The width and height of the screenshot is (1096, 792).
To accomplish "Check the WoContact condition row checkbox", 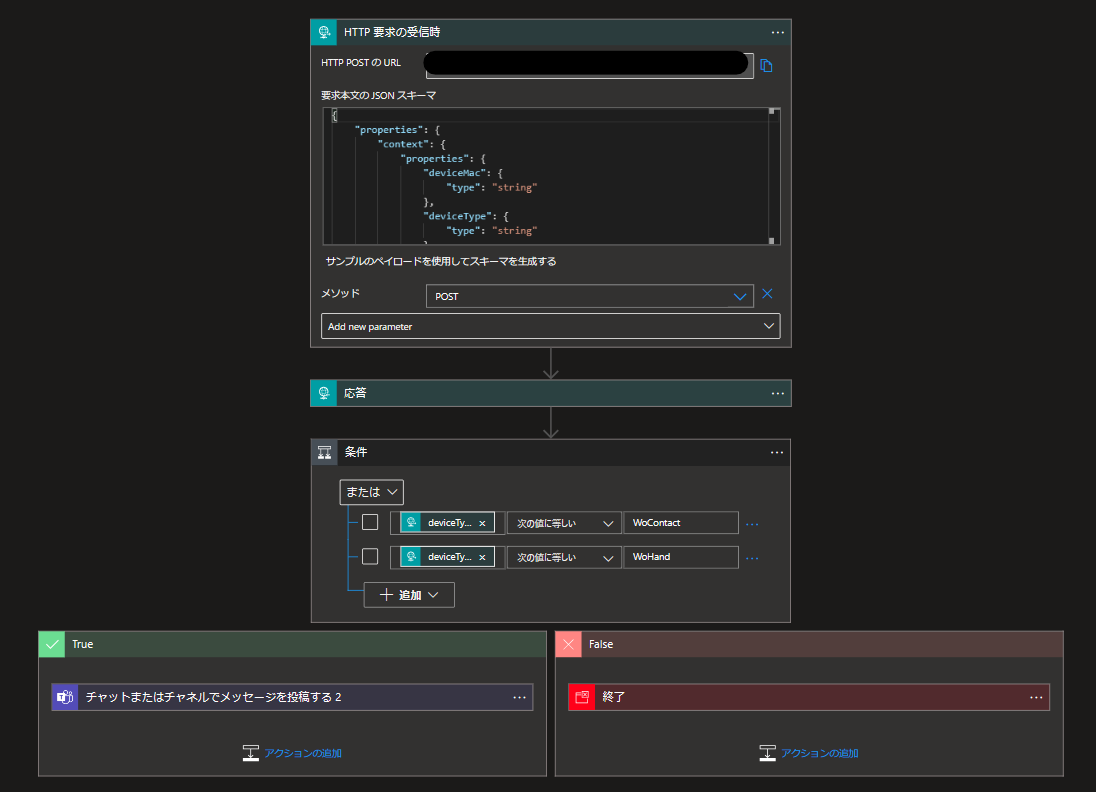I will [369, 522].
